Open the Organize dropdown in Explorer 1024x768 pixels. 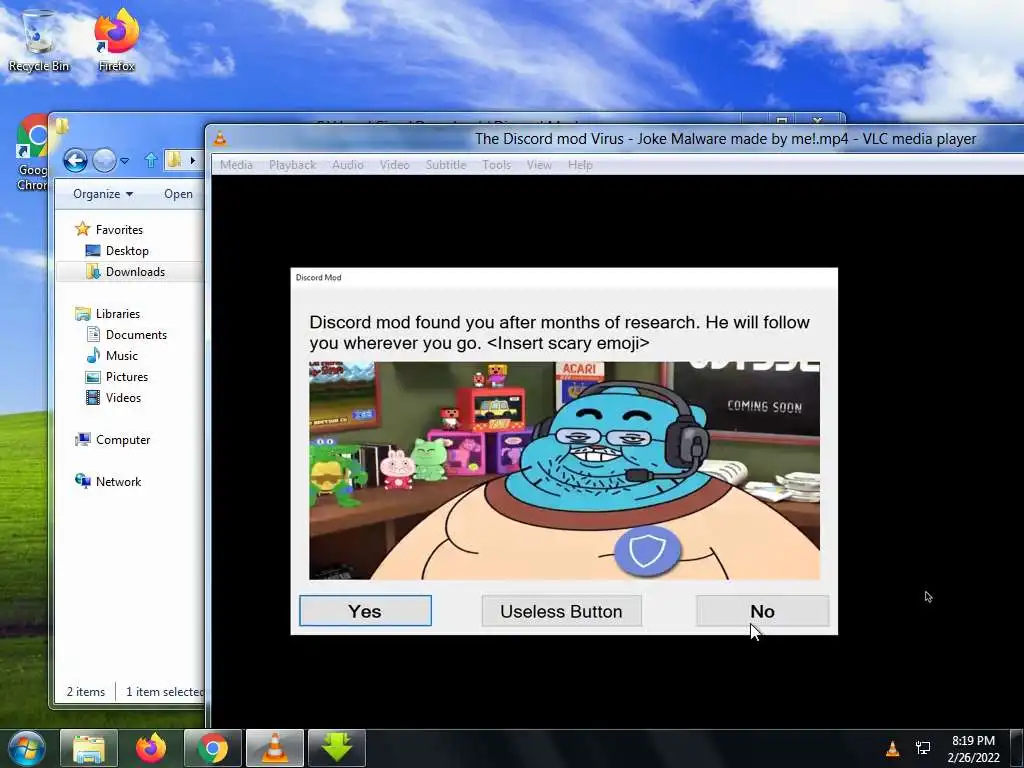(103, 194)
